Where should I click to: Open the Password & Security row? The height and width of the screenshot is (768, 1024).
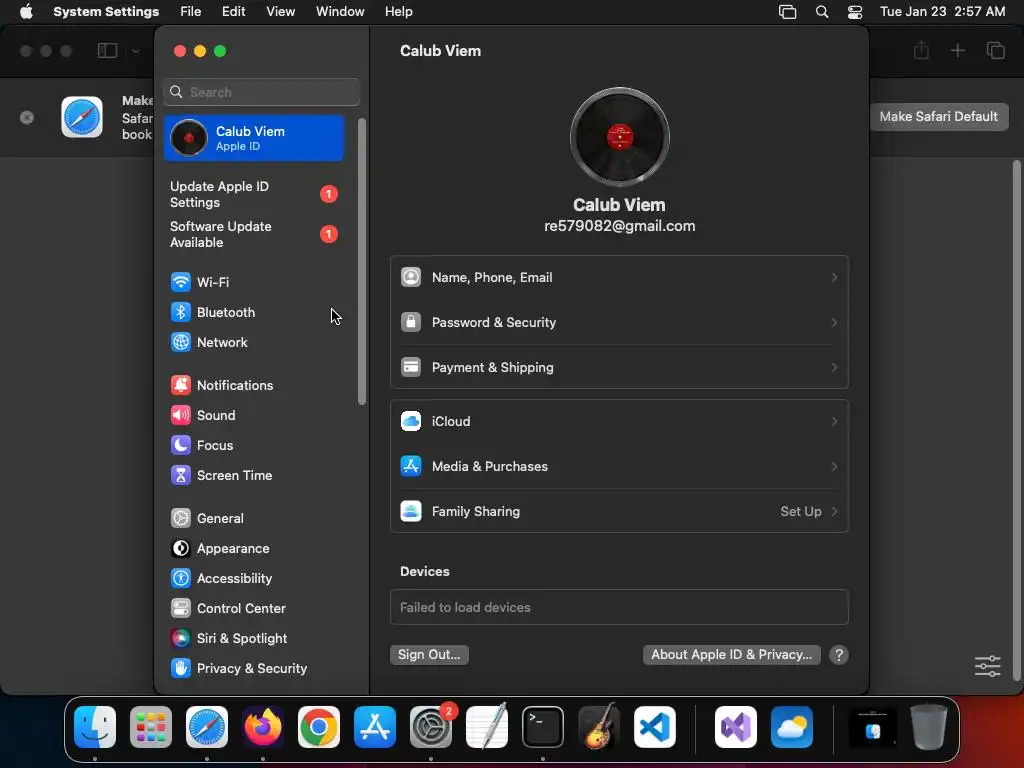(x=619, y=323)
